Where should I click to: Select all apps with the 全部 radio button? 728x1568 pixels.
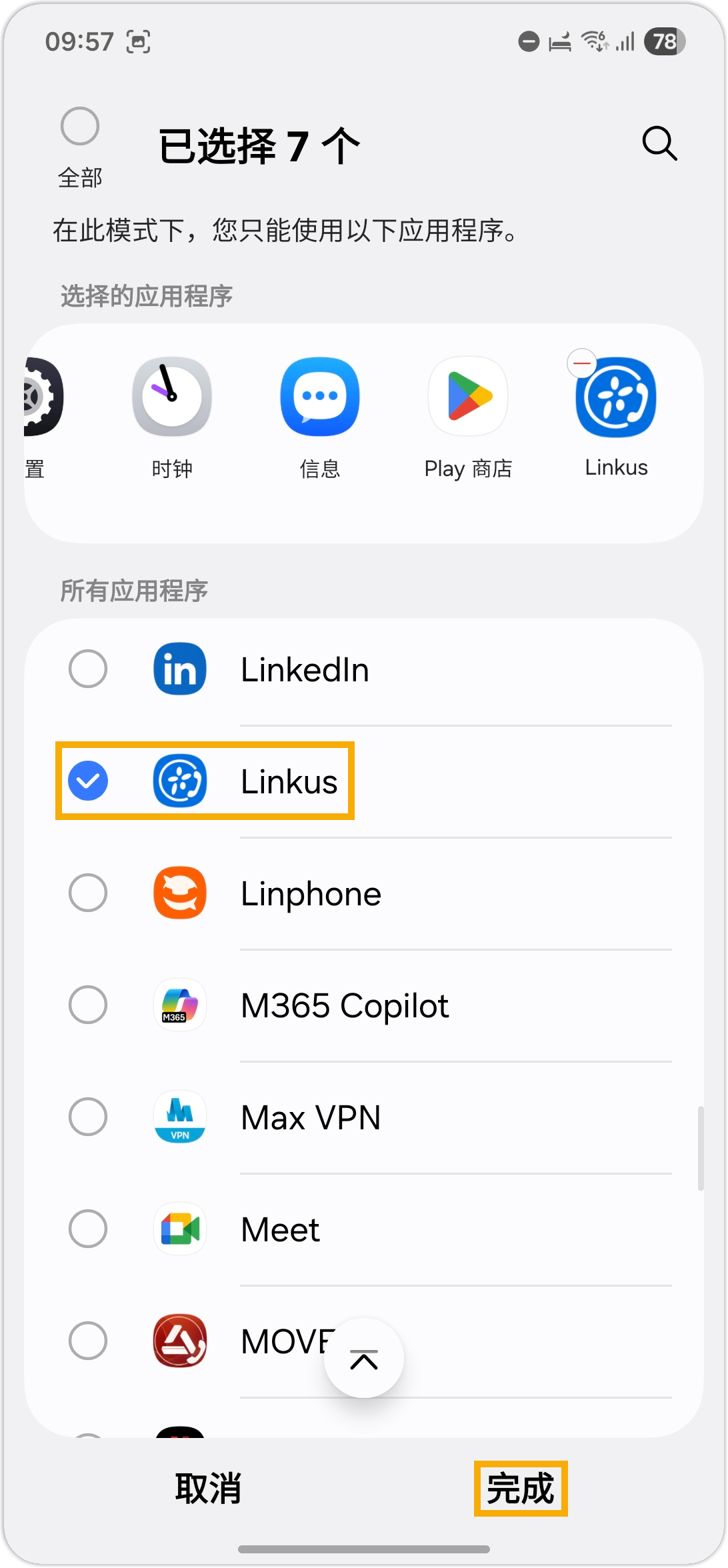click(x=80, y=126)
